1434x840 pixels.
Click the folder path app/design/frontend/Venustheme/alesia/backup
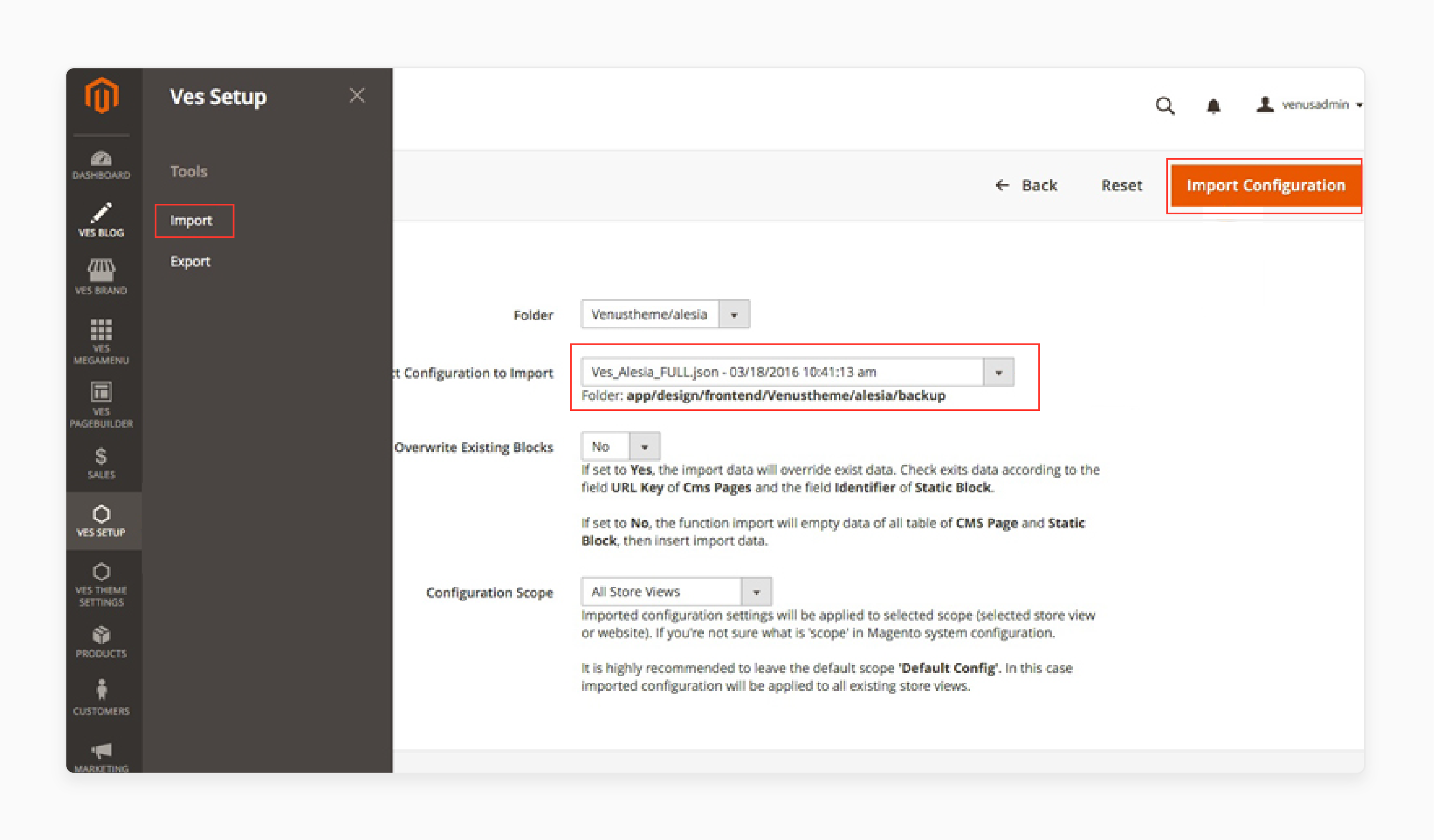[786, 396]
